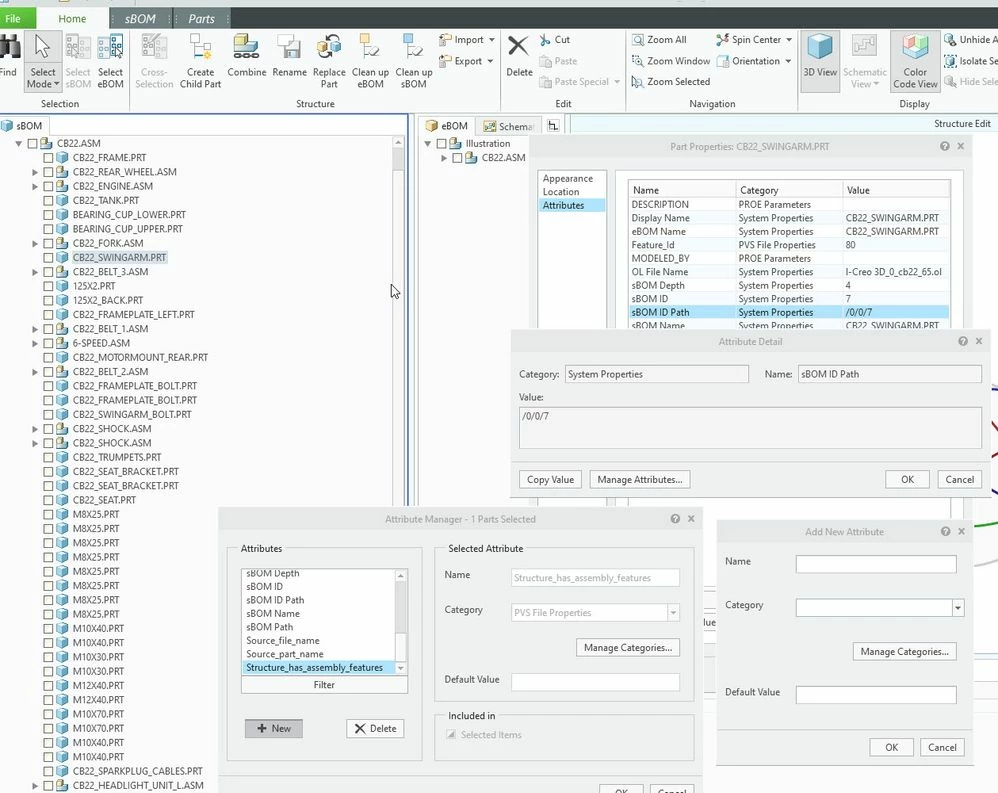
Task: Switch to Color Code View
Action: pos(915,60)
